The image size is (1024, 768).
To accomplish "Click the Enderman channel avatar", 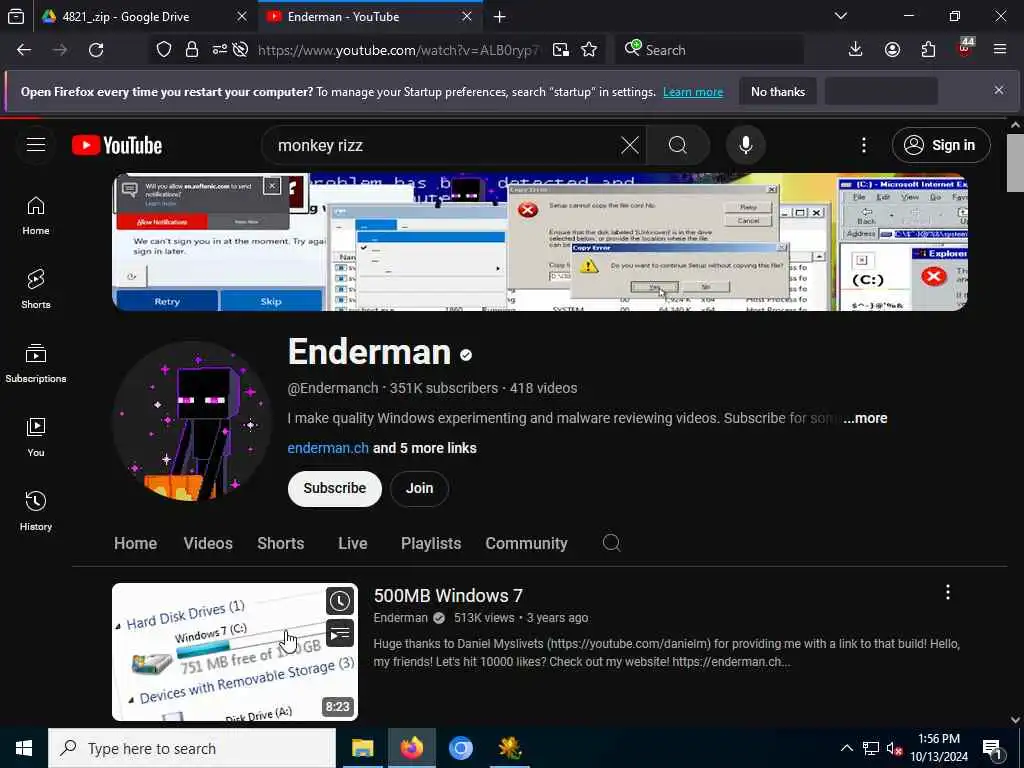I will point(192,421).
